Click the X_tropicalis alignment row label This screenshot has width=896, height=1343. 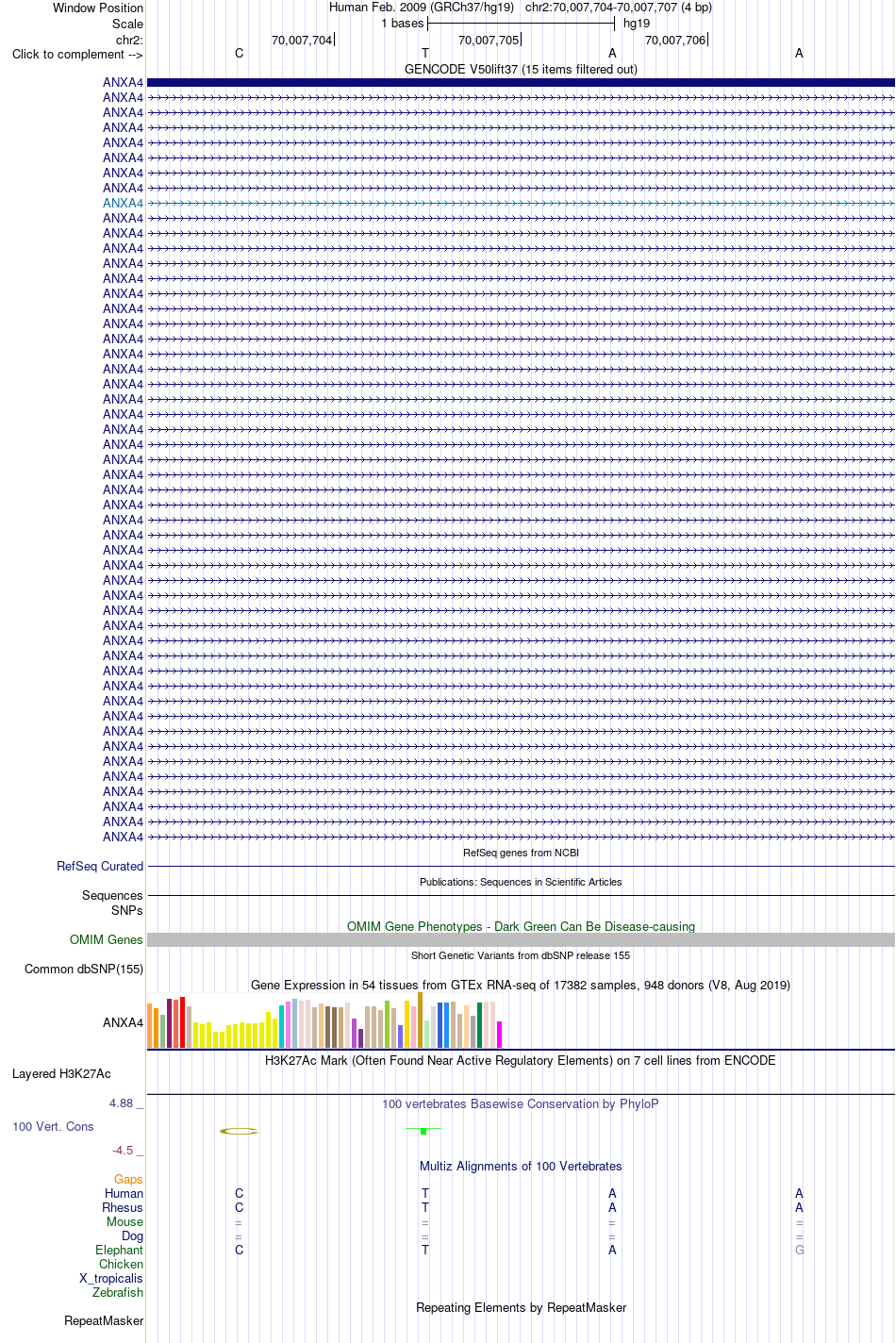tap(111, 1279)
